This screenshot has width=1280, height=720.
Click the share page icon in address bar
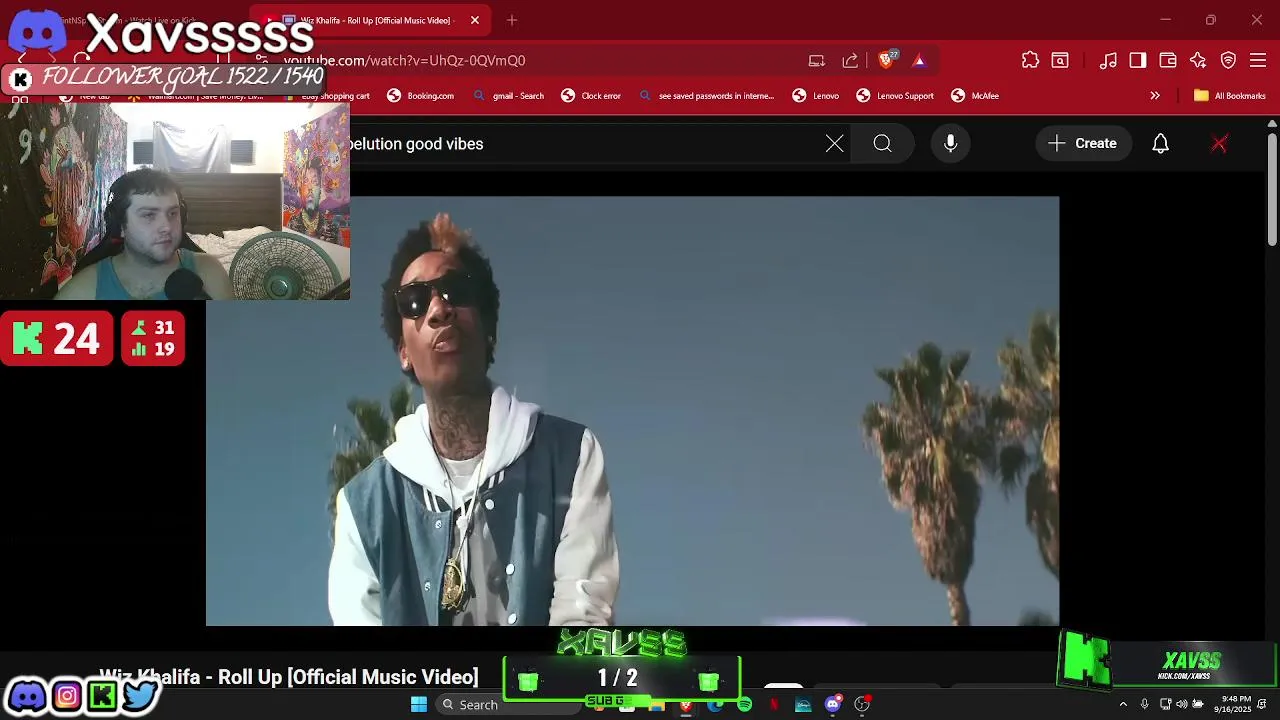pos(850,60)
